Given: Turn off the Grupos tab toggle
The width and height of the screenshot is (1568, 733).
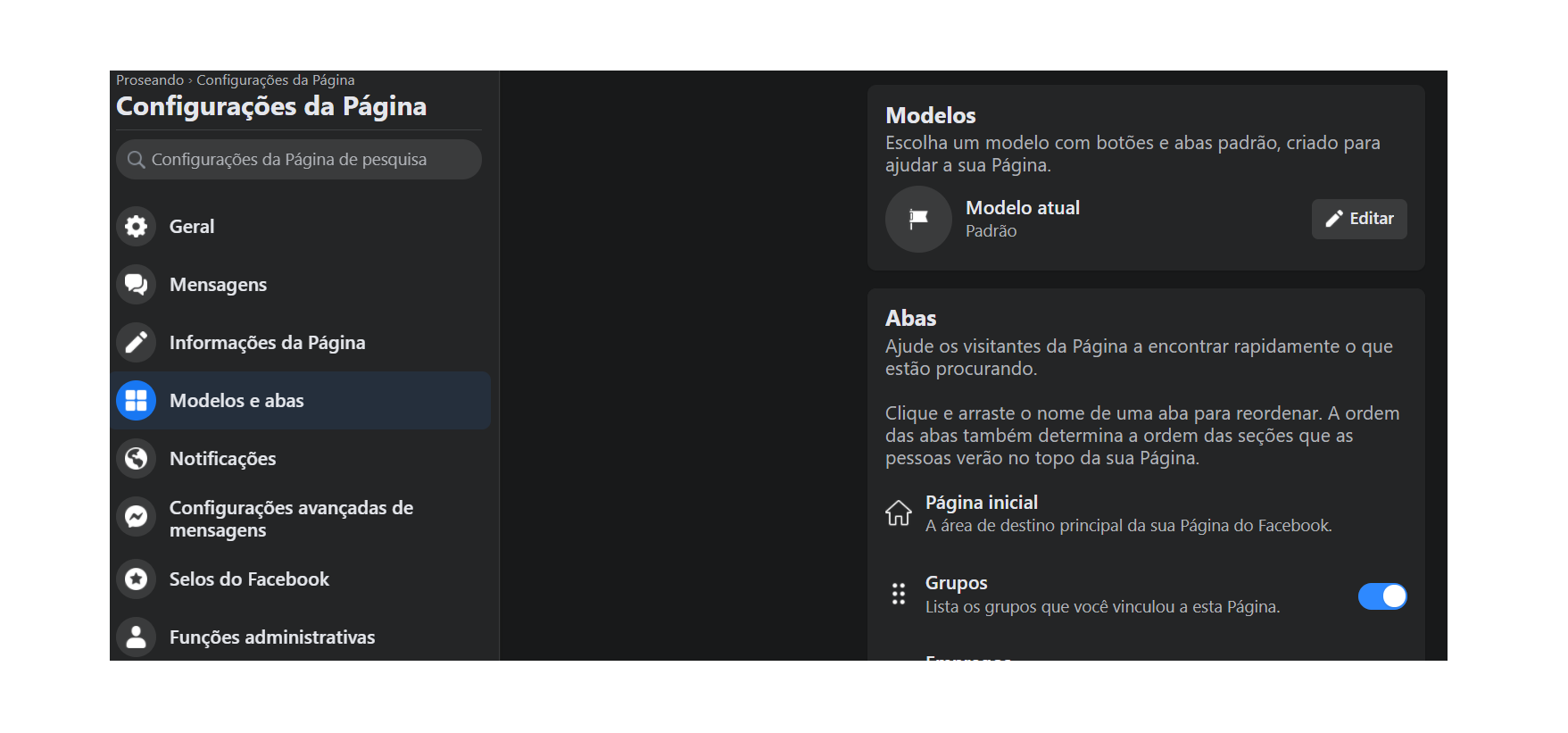Looking at the screenshot, I should point(1382,596).
